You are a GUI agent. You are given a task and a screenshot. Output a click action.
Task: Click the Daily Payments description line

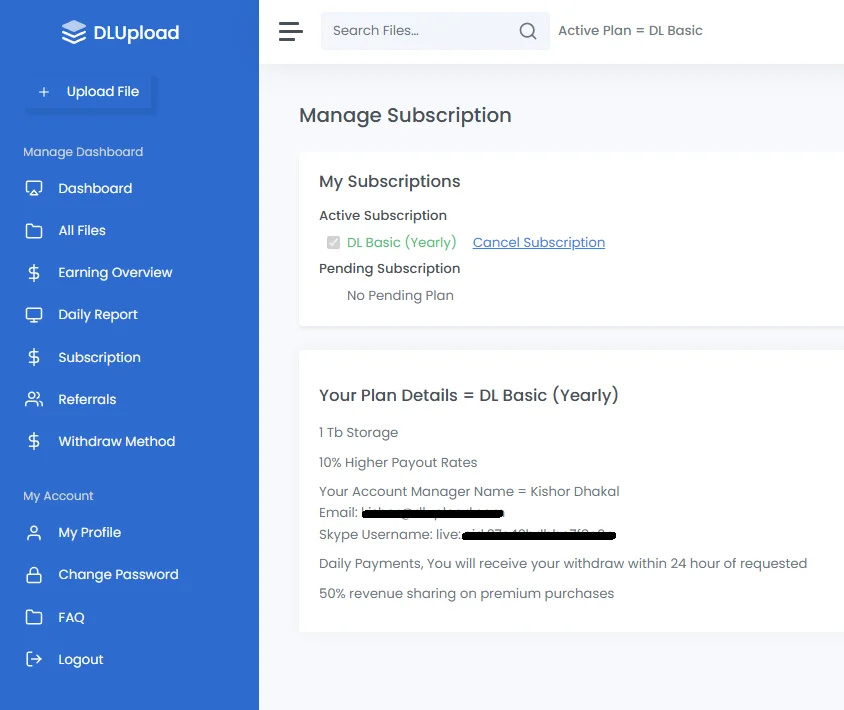pyautogui.click(x=563, y=564)
